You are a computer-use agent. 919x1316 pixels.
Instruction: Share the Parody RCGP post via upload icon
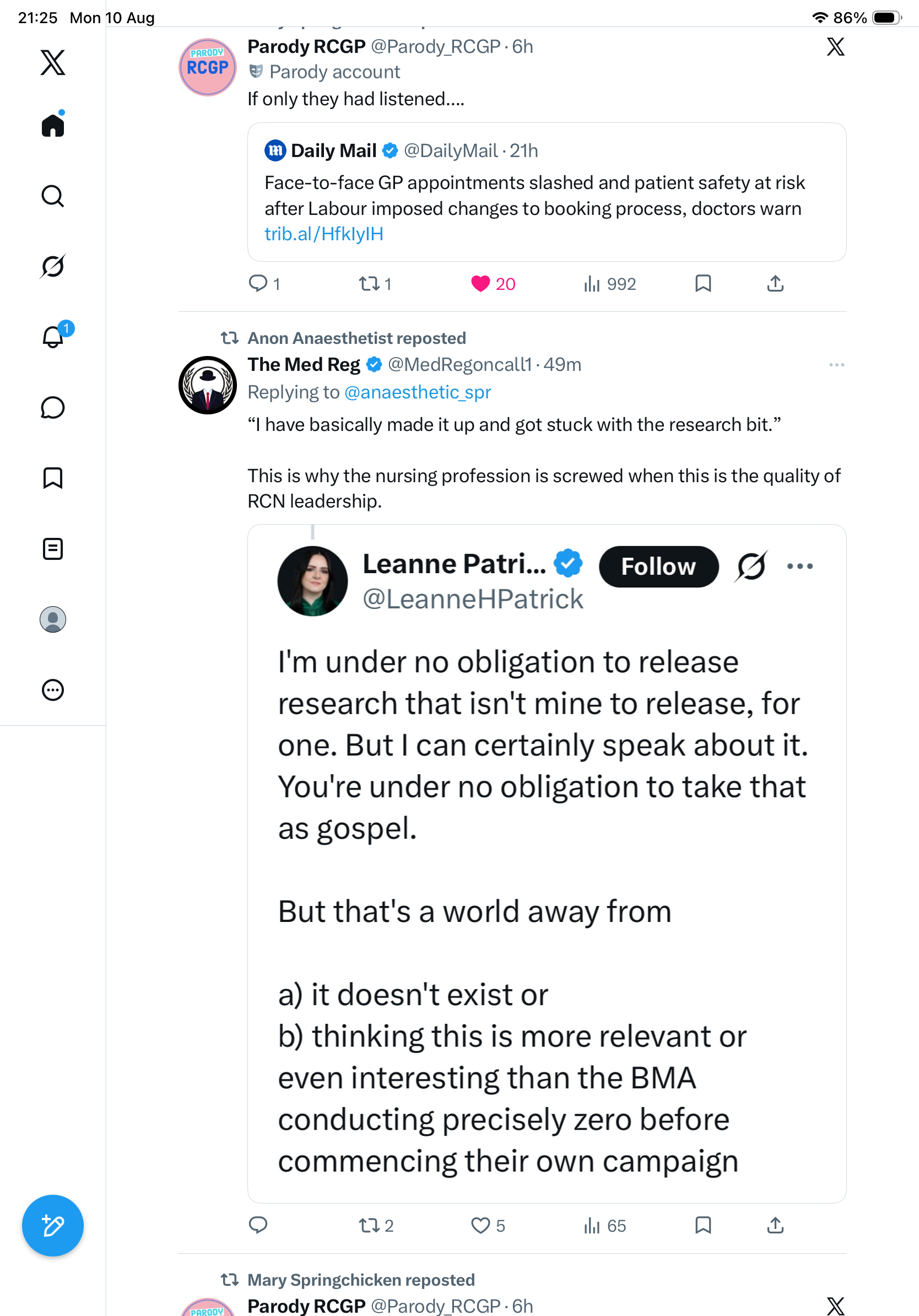775,284
